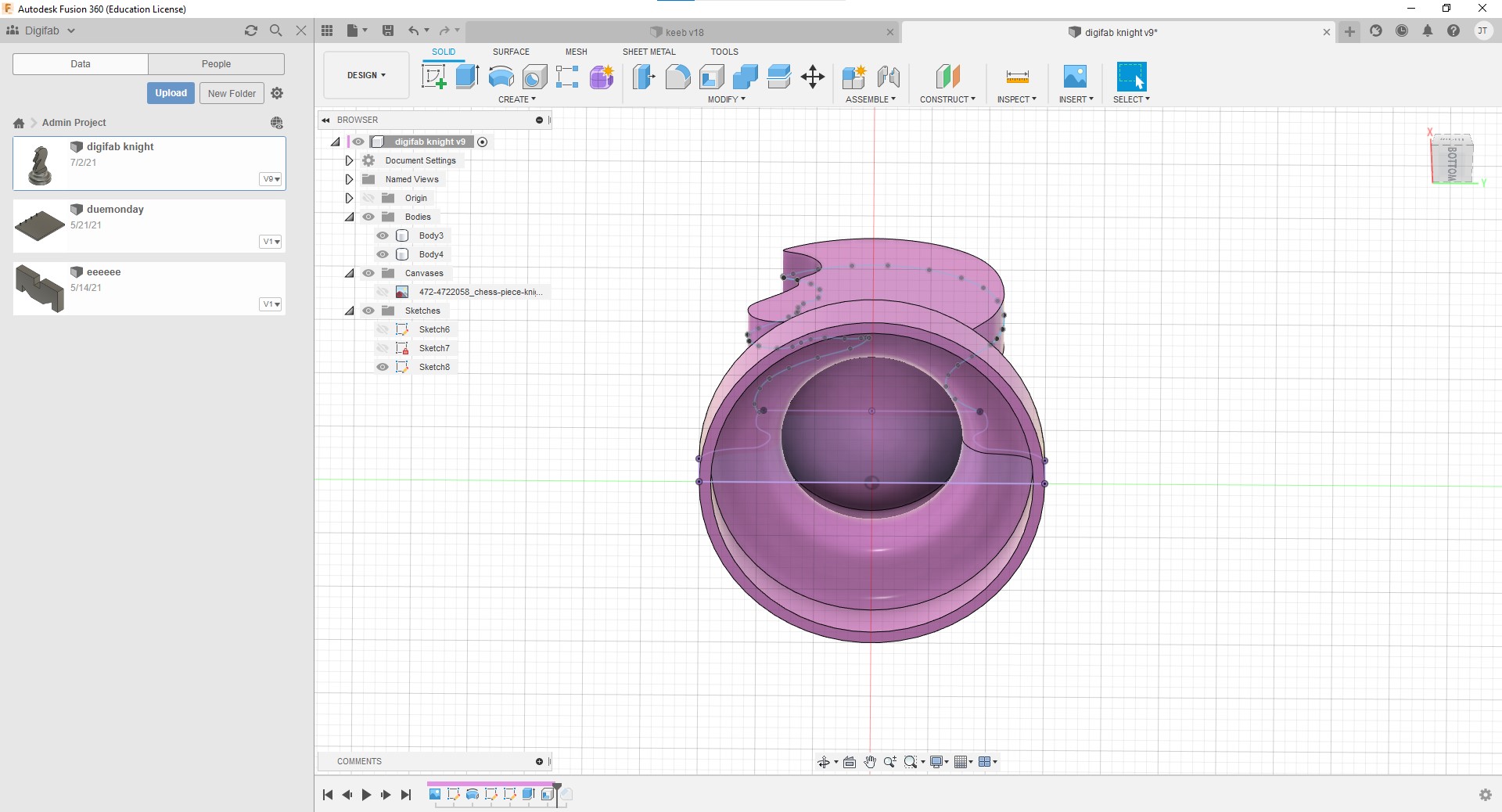Screen dimensions: 1502x812
Task: Select the Insert image icon
Action: coord(1075,77)
